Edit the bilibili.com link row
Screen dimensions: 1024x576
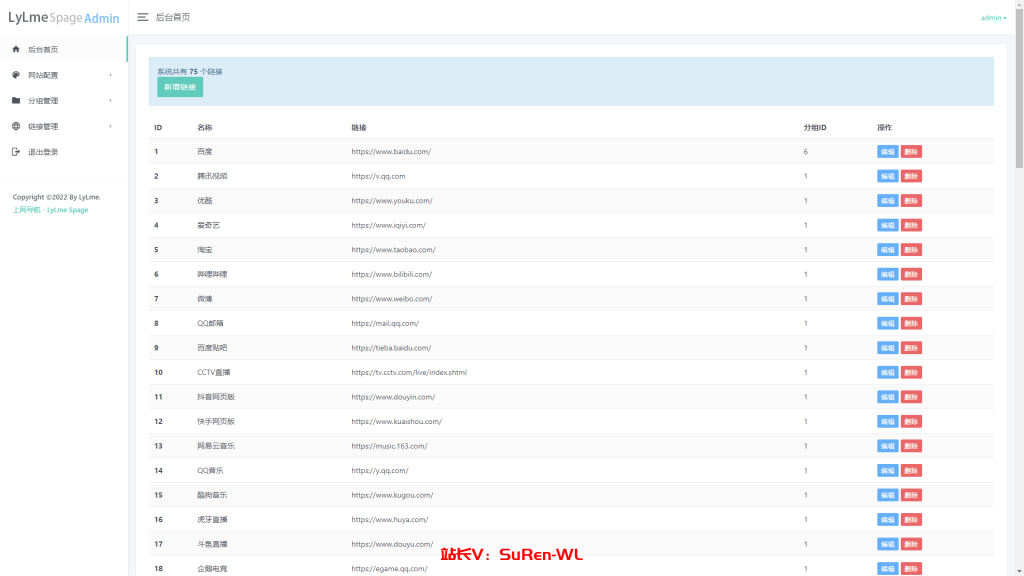pyautogui.click(x=888, y=274)
